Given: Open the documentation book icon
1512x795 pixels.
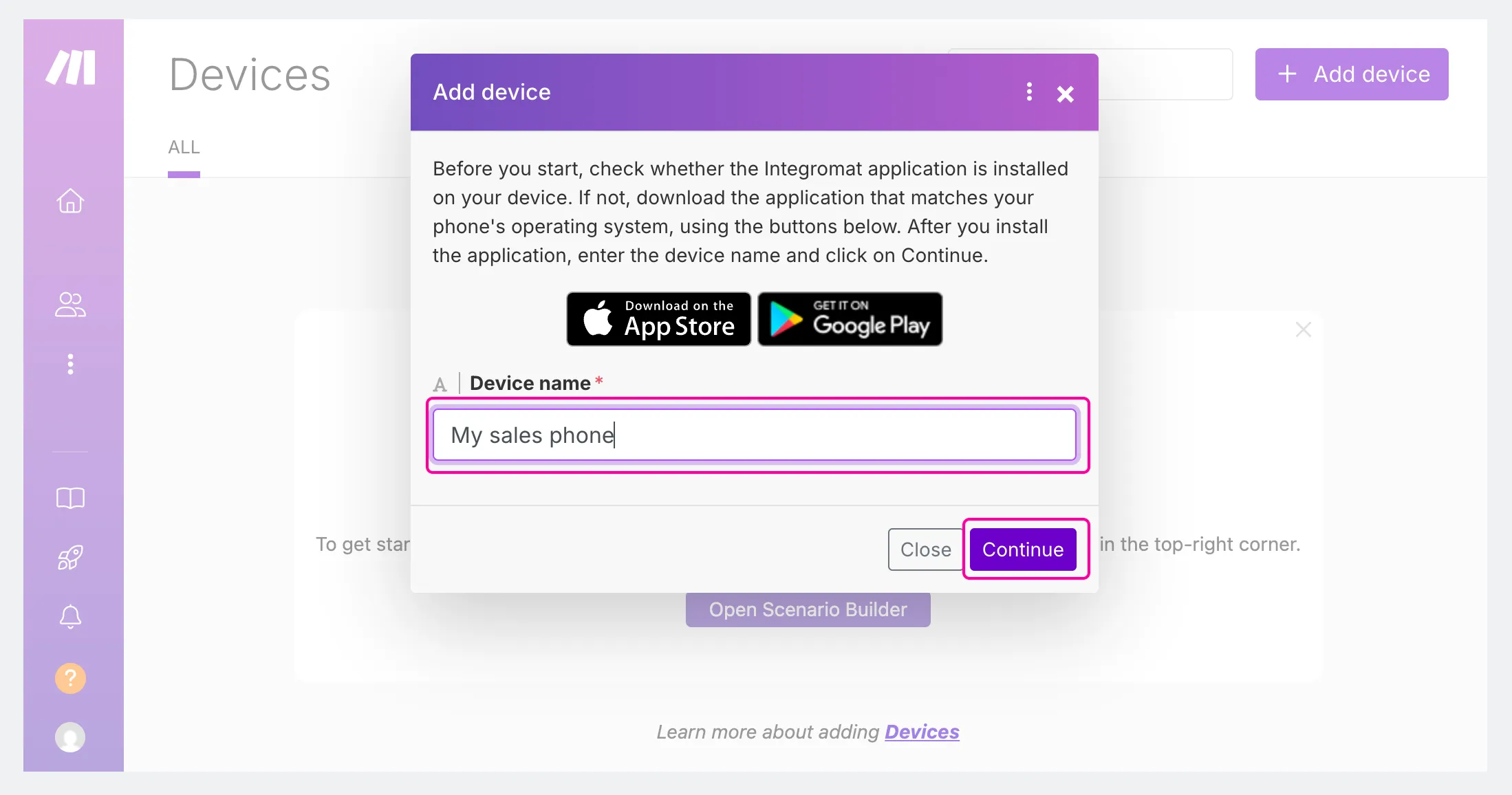Looking at the screenshot, I should pyautogui.click(x=70, y=498).
